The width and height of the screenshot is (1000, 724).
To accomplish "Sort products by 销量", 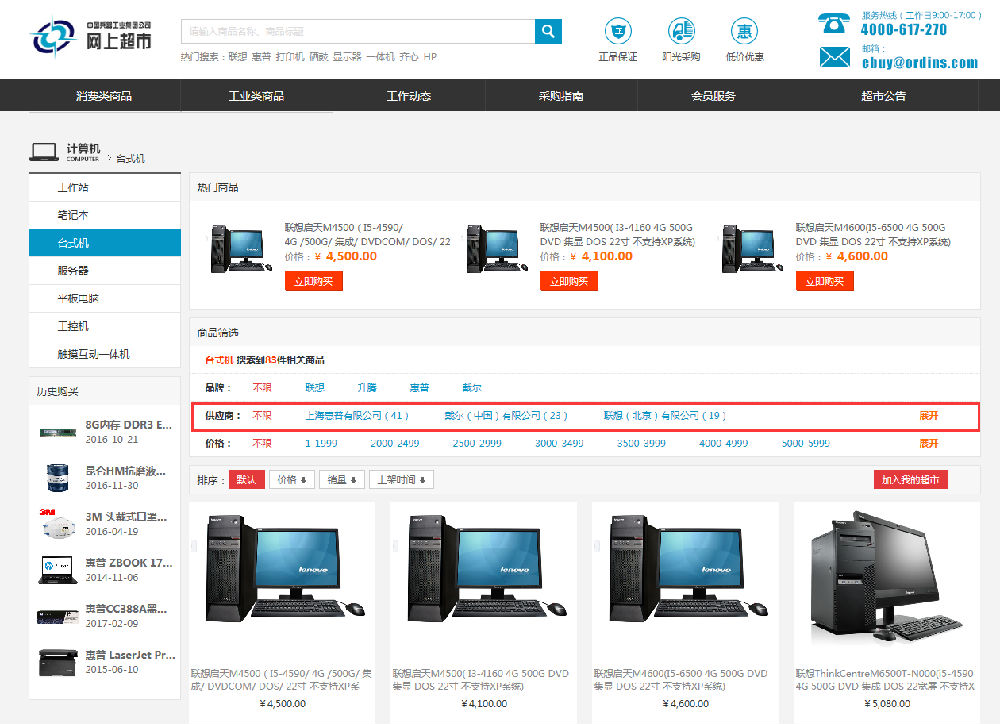I will pos(342,480).
